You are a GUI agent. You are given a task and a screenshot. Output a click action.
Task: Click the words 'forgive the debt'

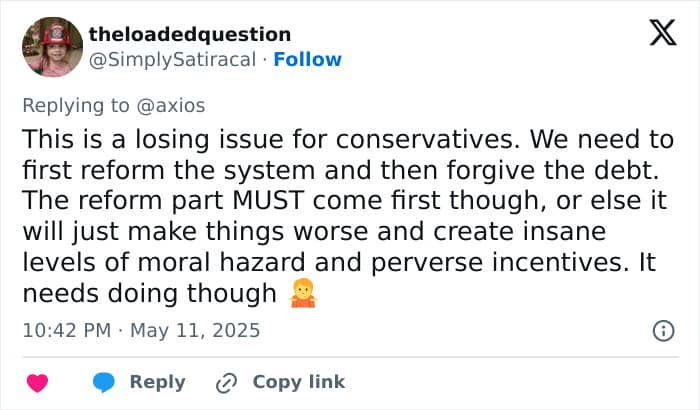(552, 170)
